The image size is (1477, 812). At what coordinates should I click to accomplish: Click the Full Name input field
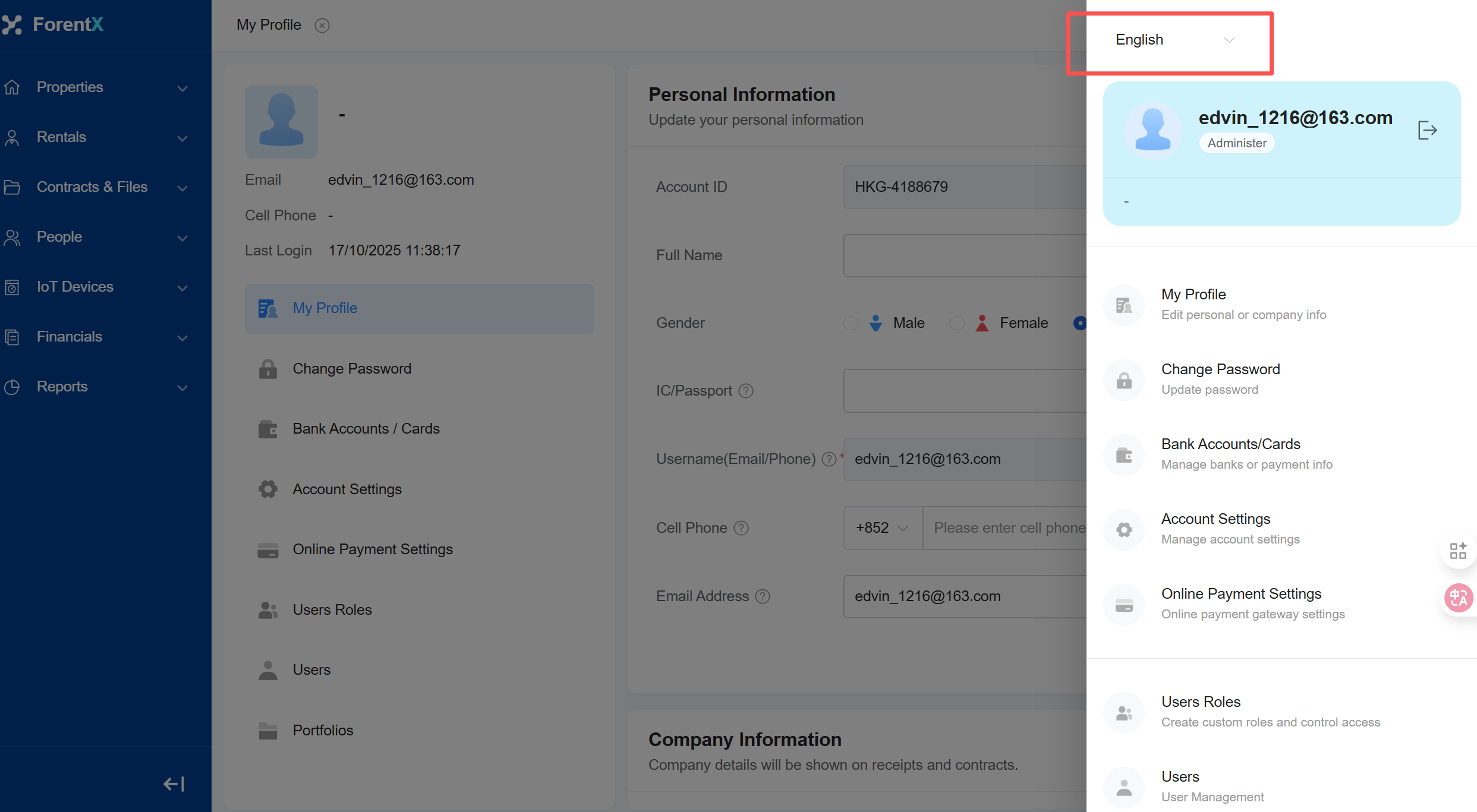963,255
